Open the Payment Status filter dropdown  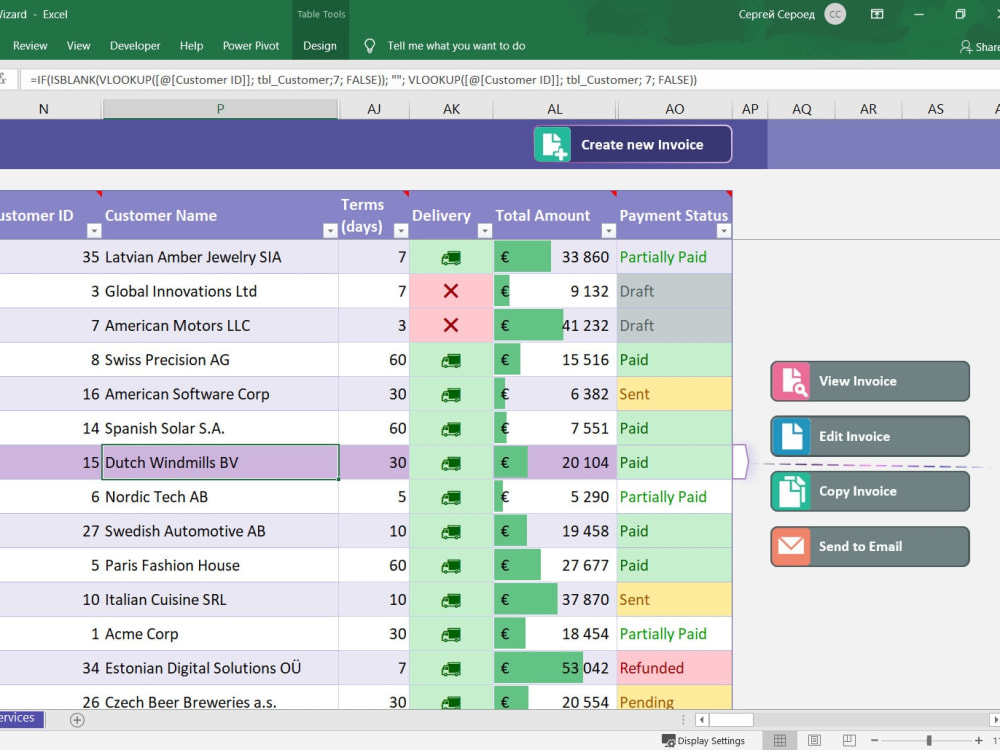[x=723, y=231]
